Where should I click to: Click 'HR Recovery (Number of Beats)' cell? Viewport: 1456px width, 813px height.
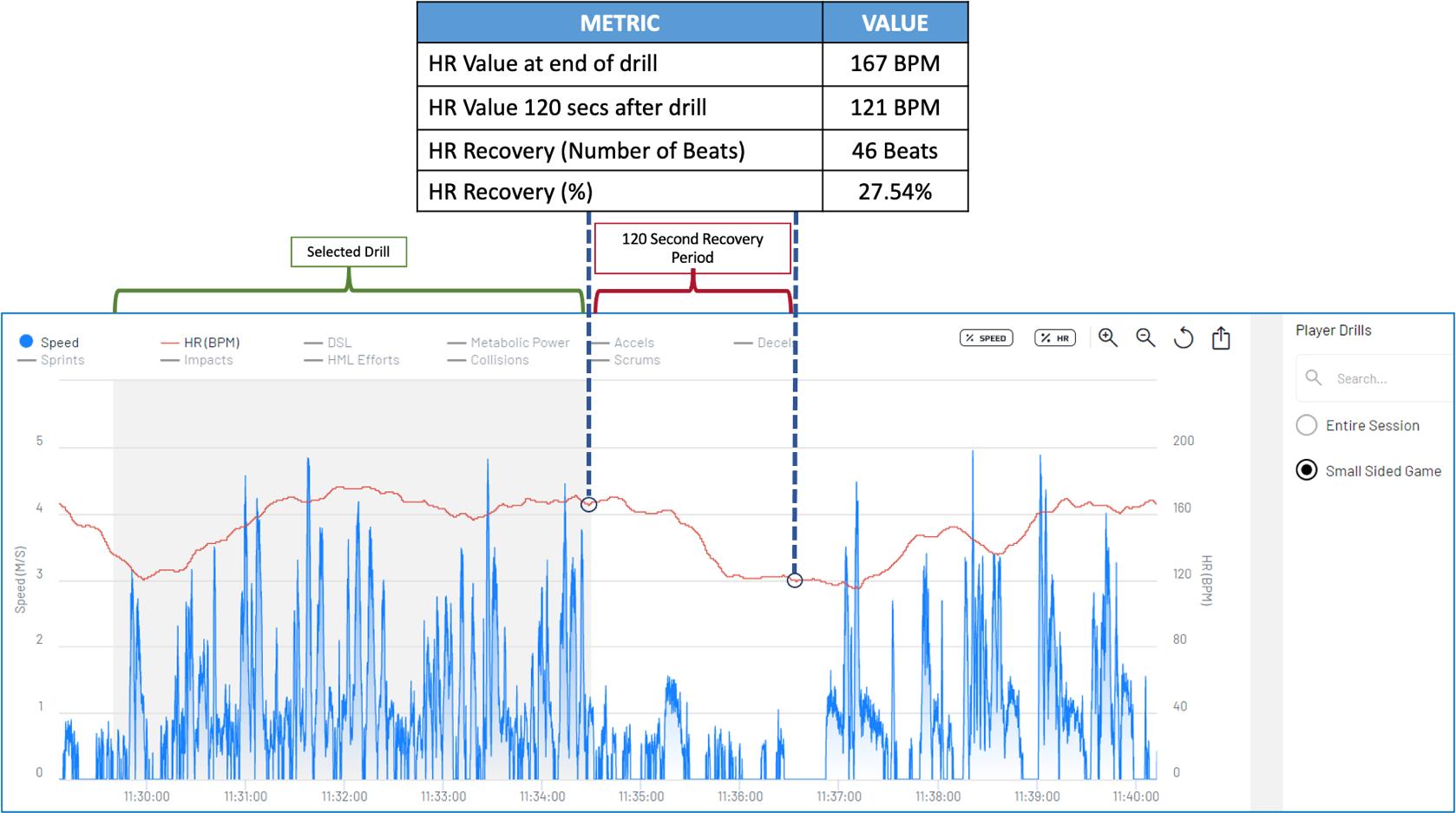620,150
